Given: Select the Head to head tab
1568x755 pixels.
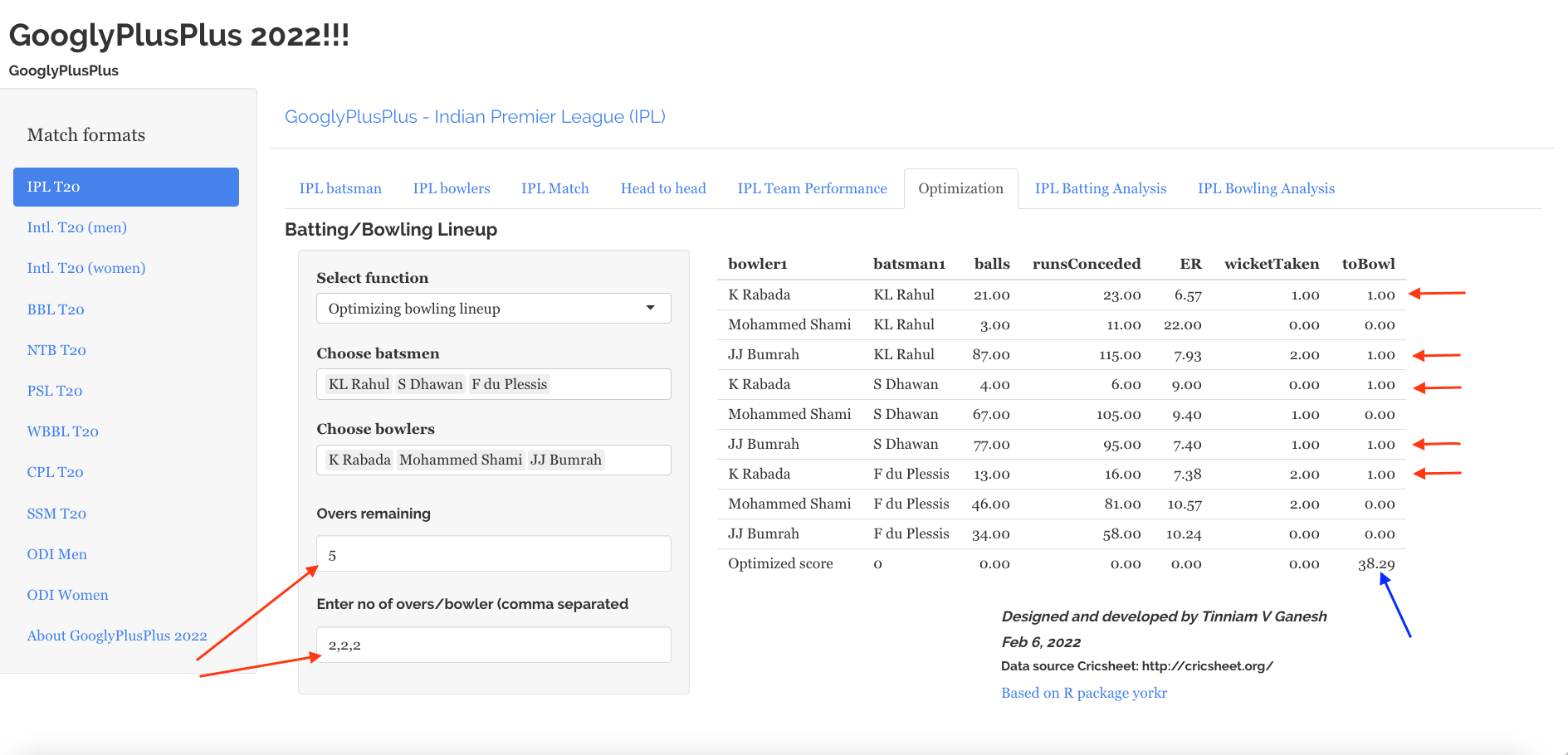Looking at the screenshot, I should (x=663, y=188).
